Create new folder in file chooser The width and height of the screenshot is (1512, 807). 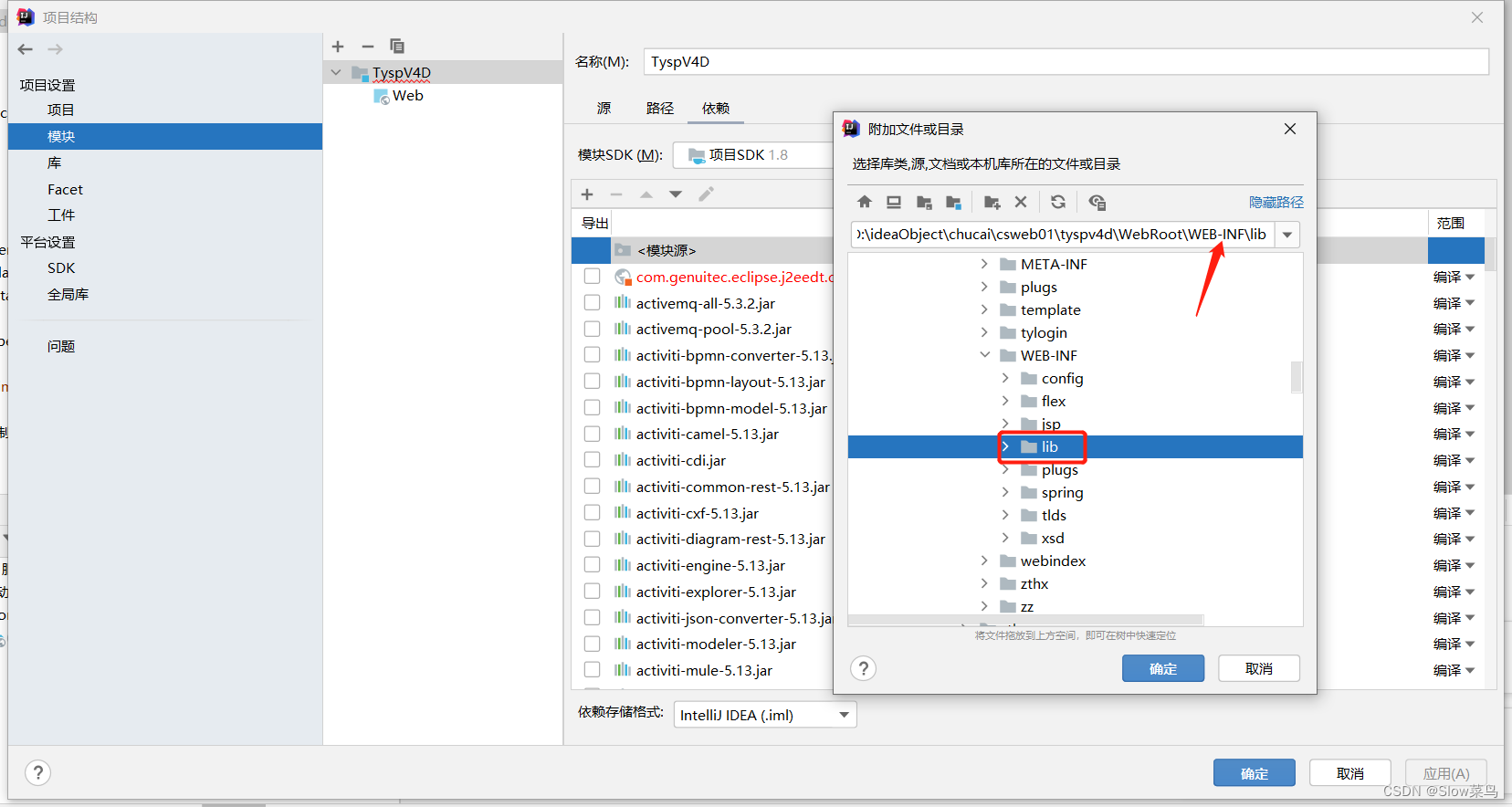coord(992,202)
